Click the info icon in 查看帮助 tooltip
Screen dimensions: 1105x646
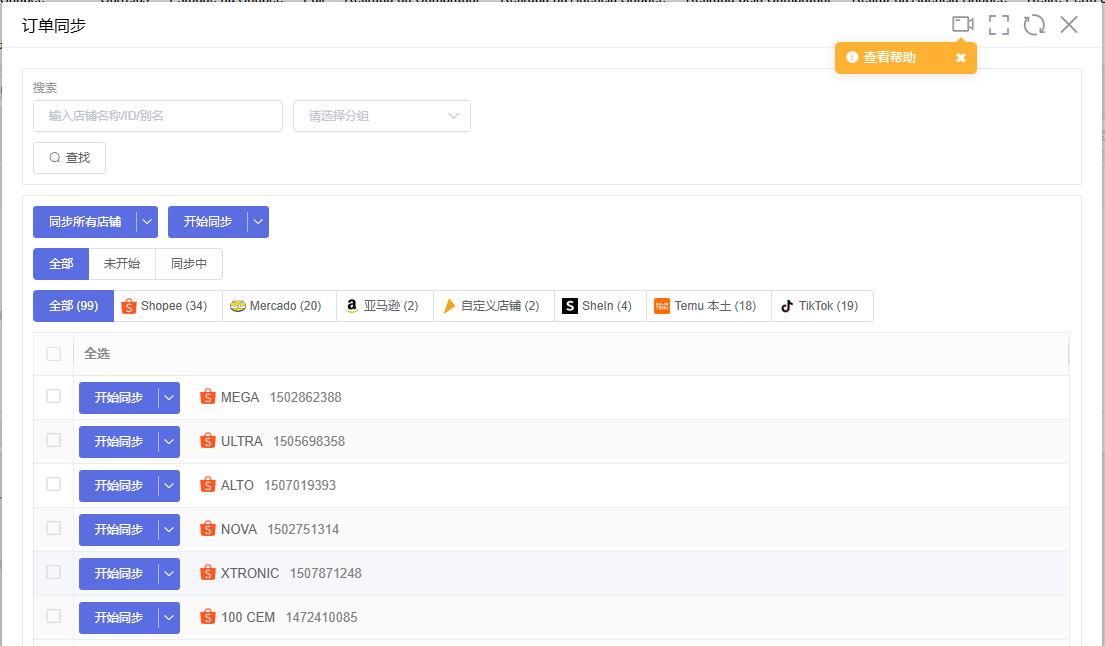click(852, 58)
